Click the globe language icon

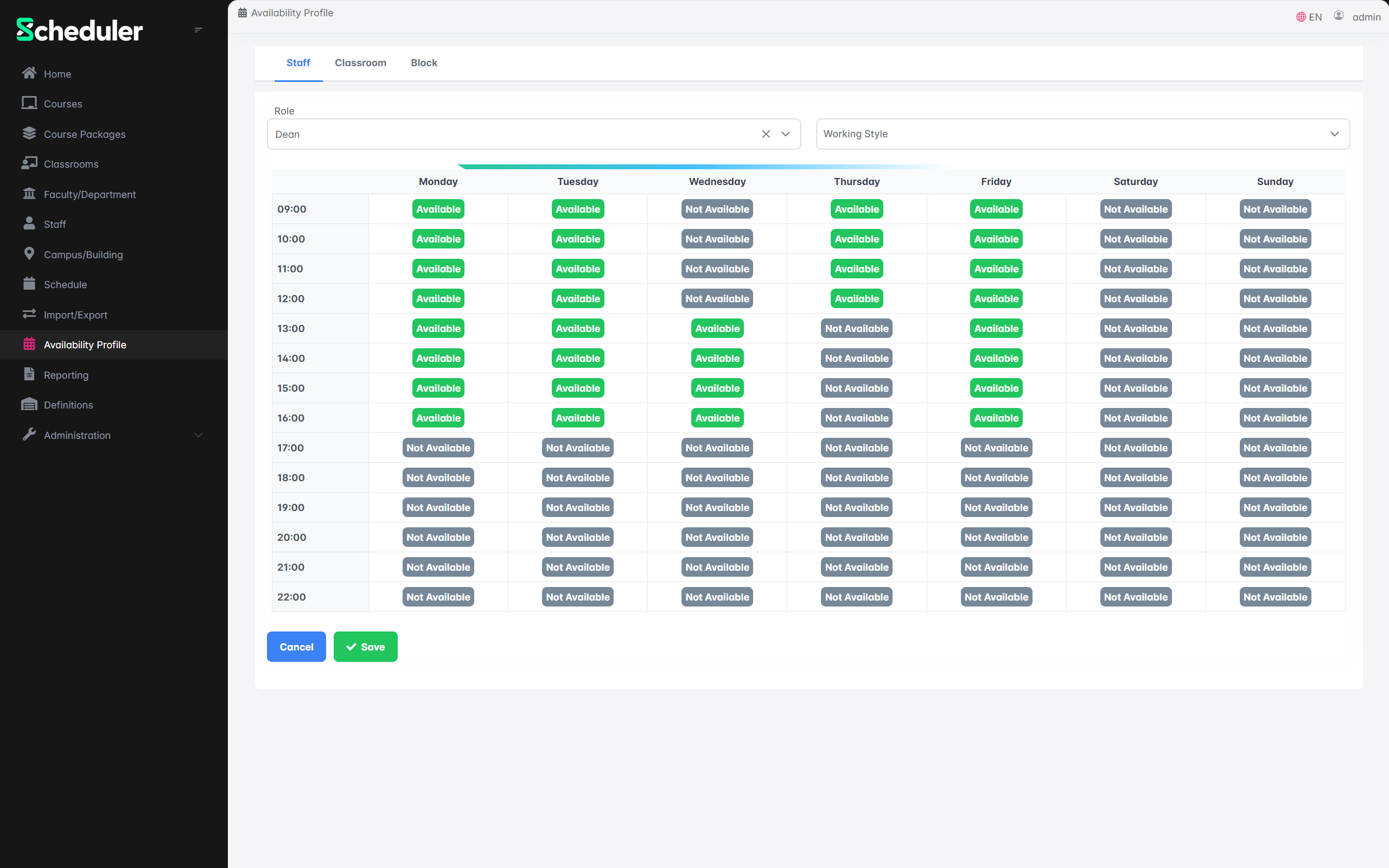pyautogui.click(x=1301, y=17)
